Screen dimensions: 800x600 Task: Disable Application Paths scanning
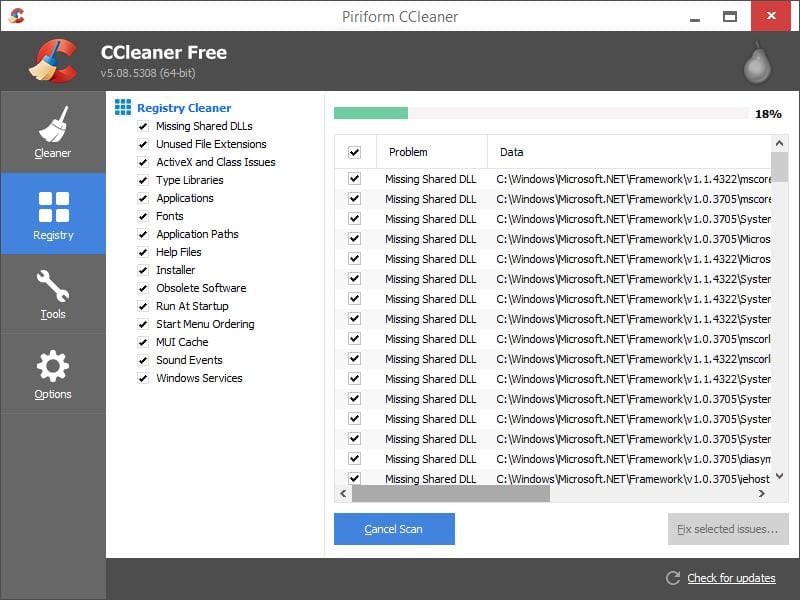143,234
